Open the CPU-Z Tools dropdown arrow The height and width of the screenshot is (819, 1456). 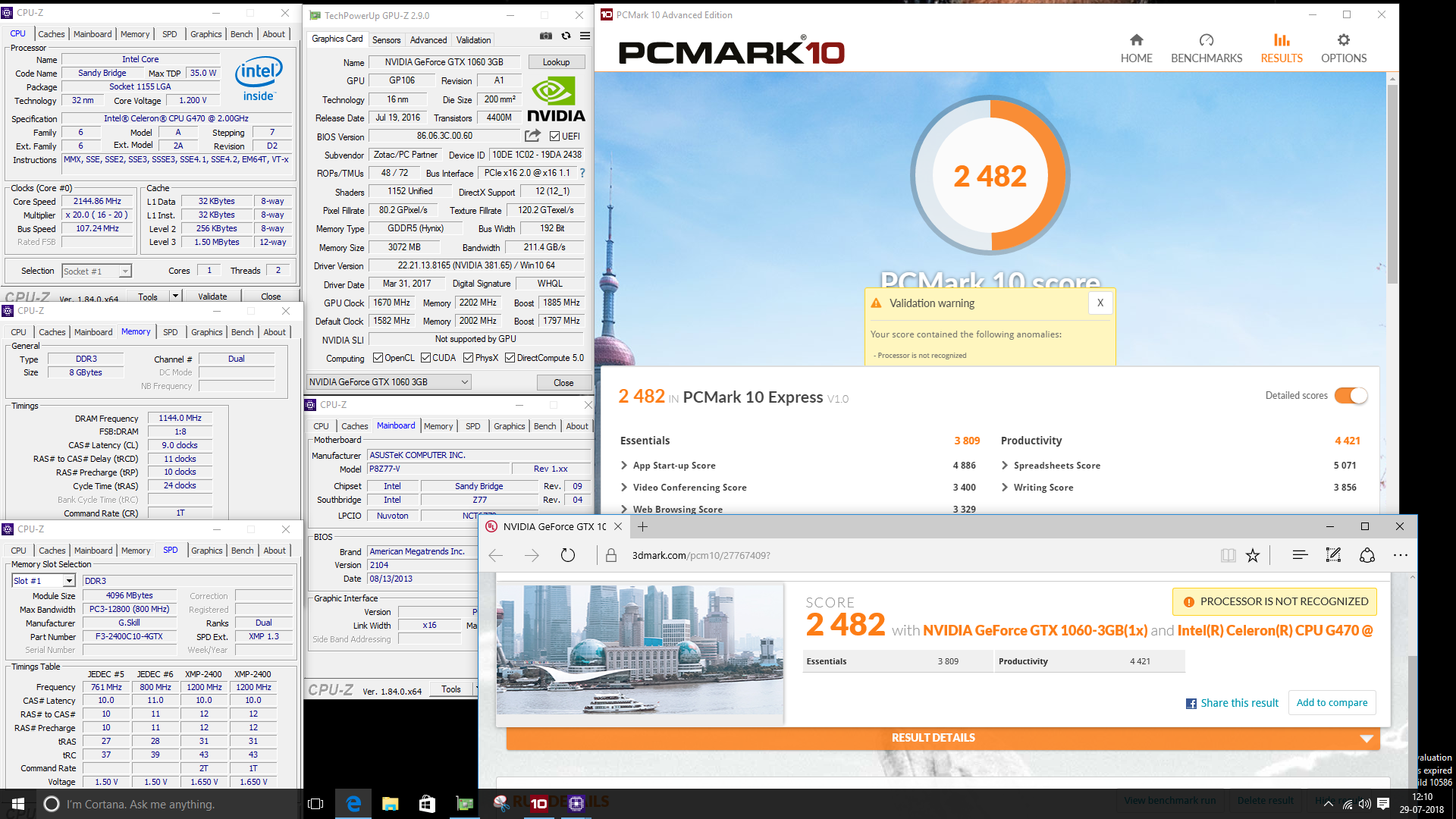175,296
